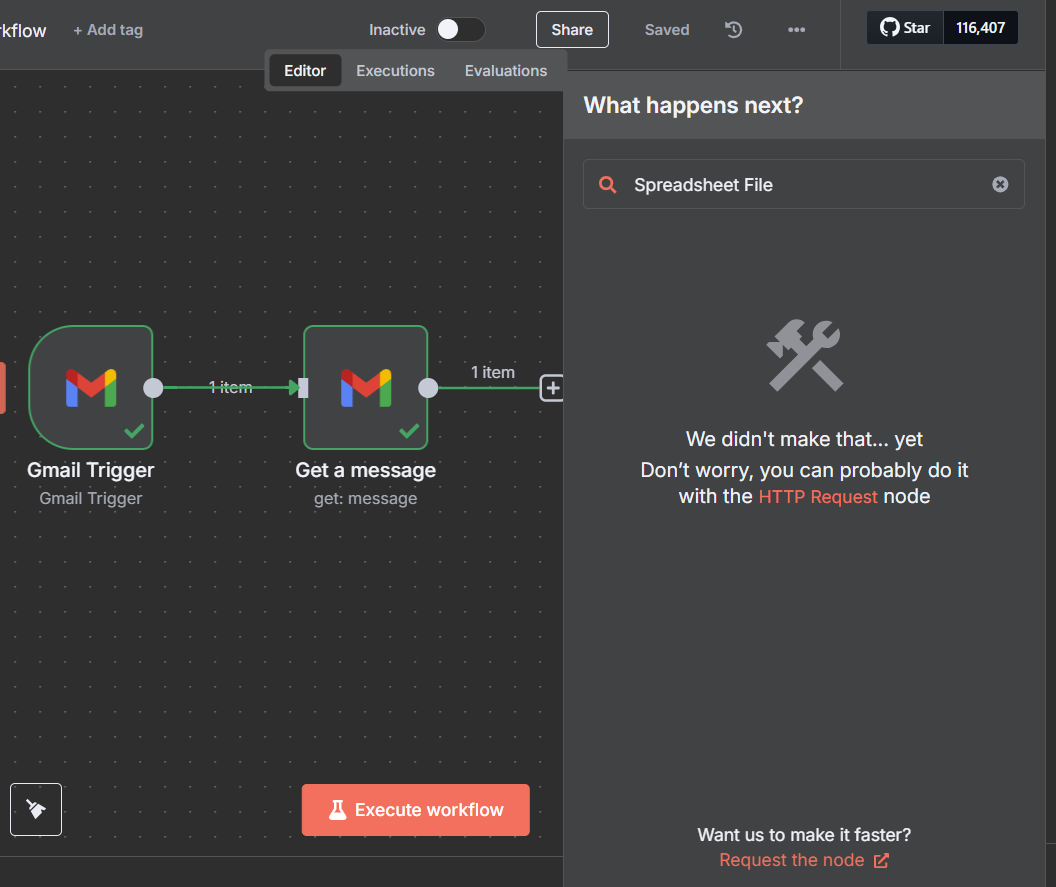Click the crossed tools placeholder icon
The width and height of the screenshot is (1056, 887).
804,355
